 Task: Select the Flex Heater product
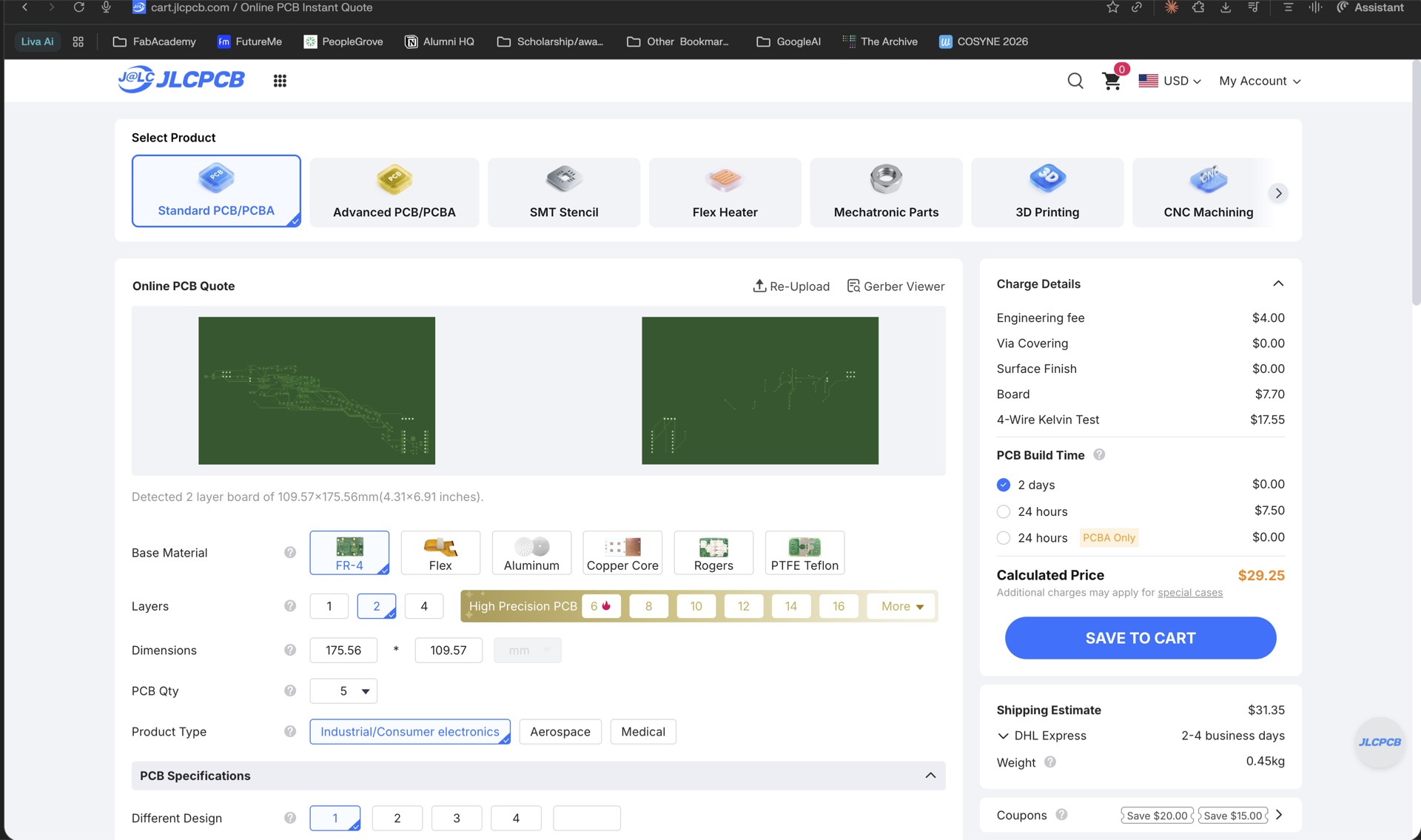[725, 191]
